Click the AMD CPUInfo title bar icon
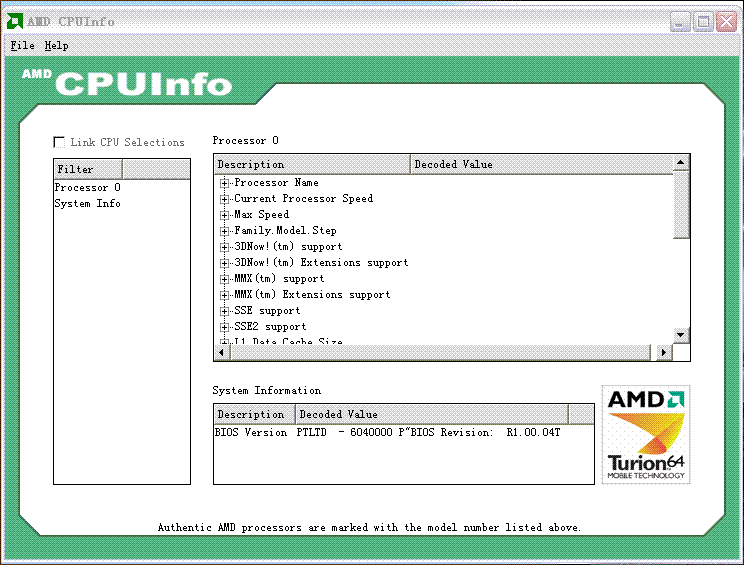The height and width of the screenshot is (565, 744). pyautogui.click(x=15, y=21)
